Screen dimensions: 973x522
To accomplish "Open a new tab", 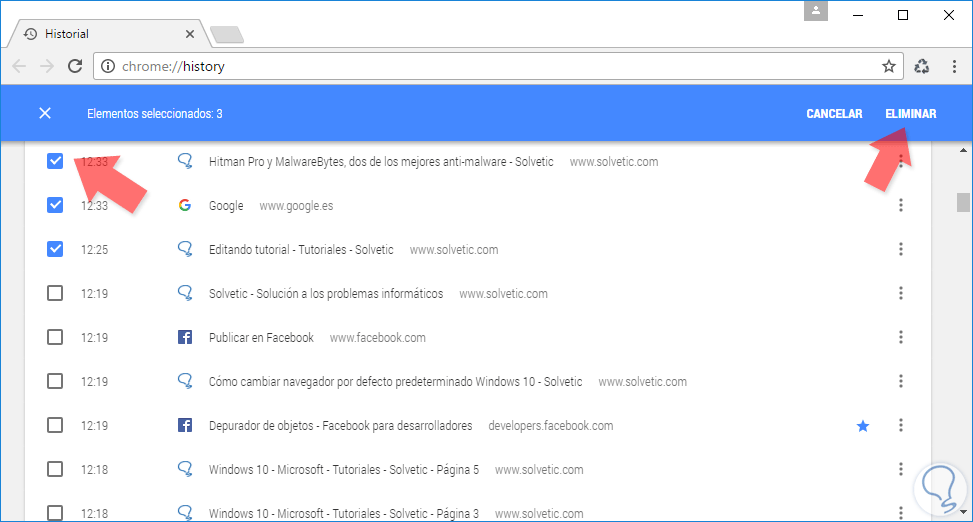I will 228,36.
